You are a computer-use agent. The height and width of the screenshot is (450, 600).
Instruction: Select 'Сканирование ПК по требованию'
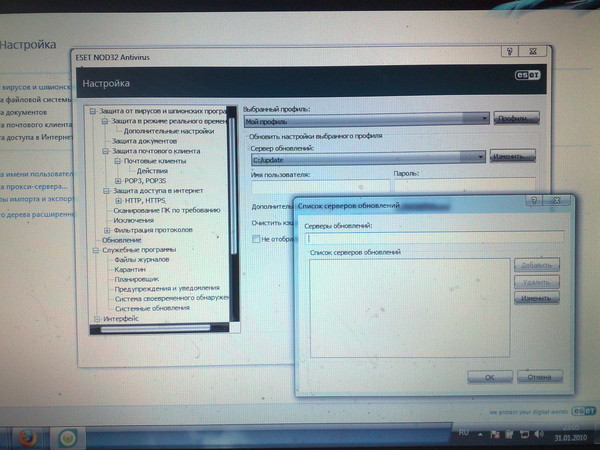[x=167, y=210]
